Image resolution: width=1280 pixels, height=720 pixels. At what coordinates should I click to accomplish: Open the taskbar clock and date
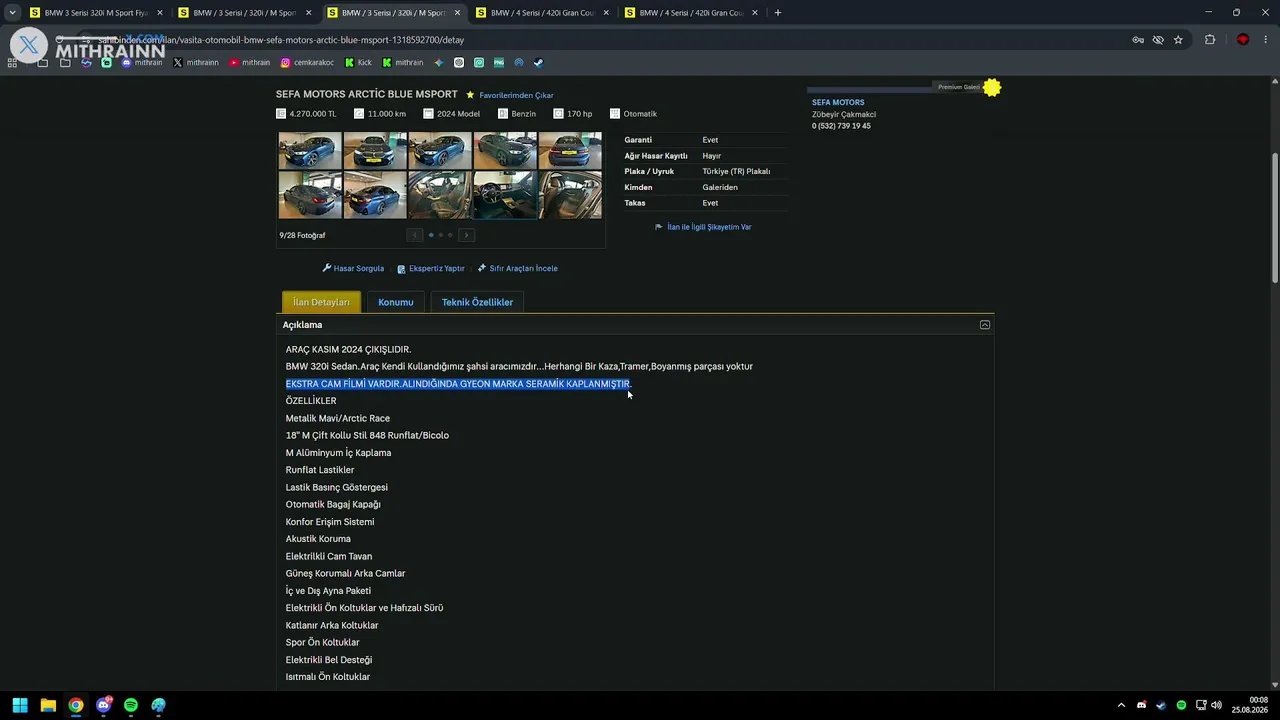[x=1250, y=705]
